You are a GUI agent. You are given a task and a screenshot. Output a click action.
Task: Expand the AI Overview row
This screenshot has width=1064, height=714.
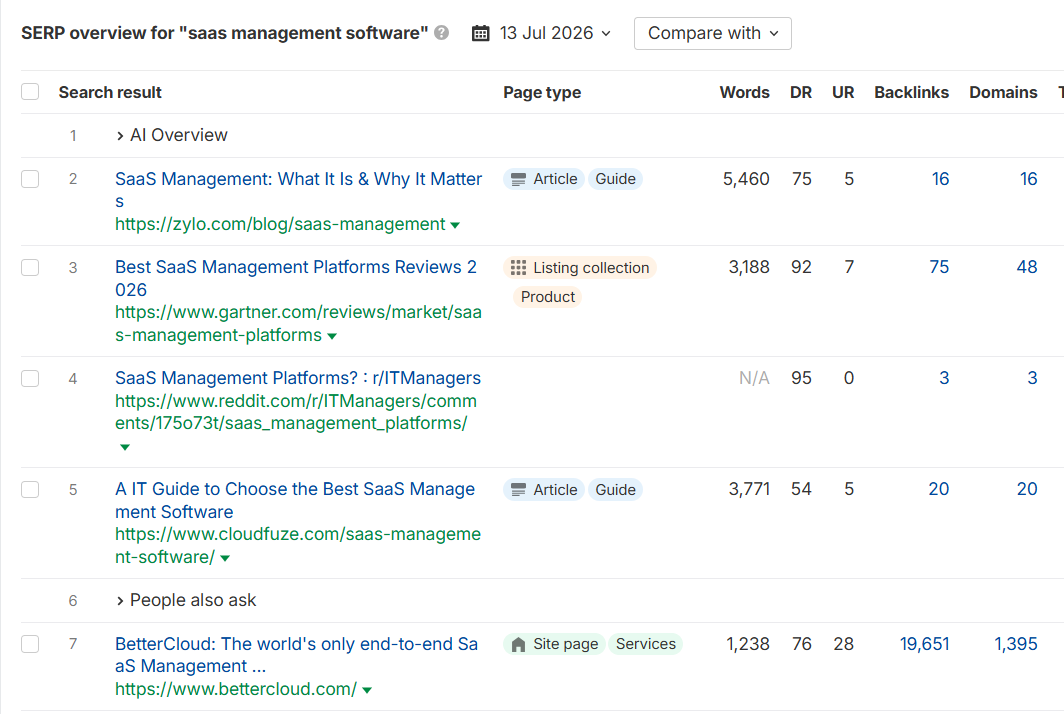click(172, 135)
